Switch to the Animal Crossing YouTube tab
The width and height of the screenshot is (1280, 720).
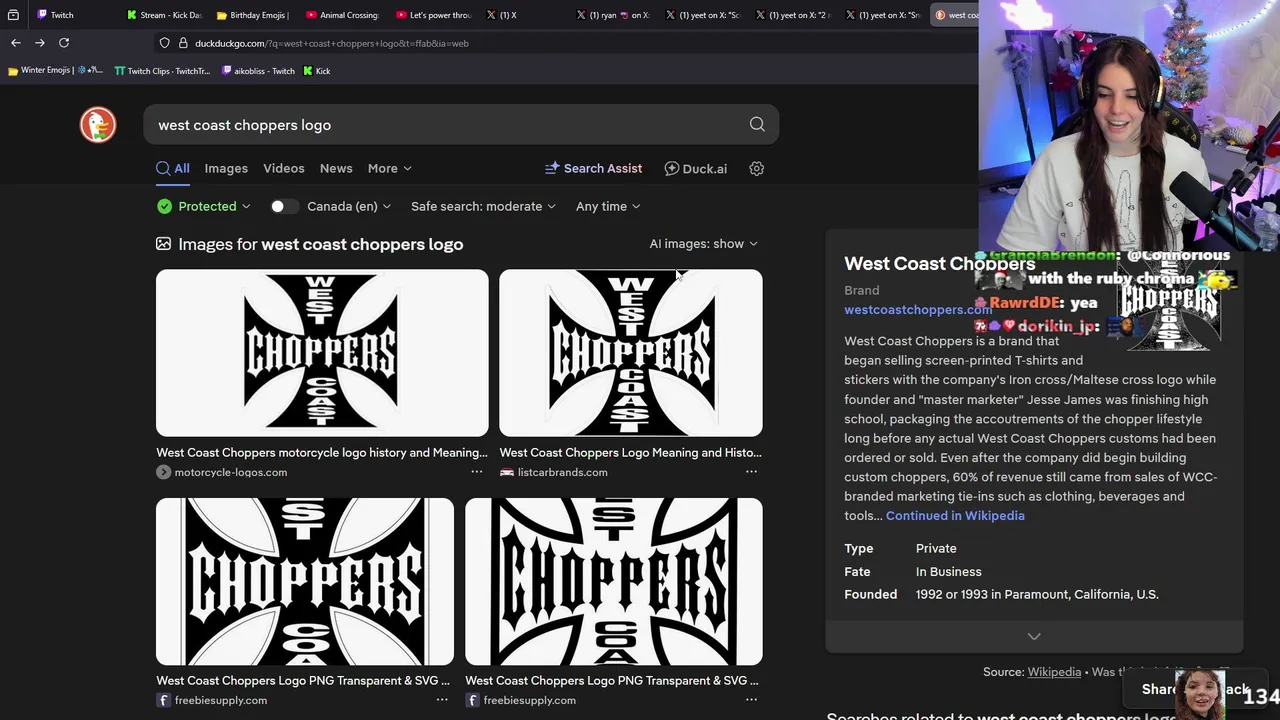(342, 15)
